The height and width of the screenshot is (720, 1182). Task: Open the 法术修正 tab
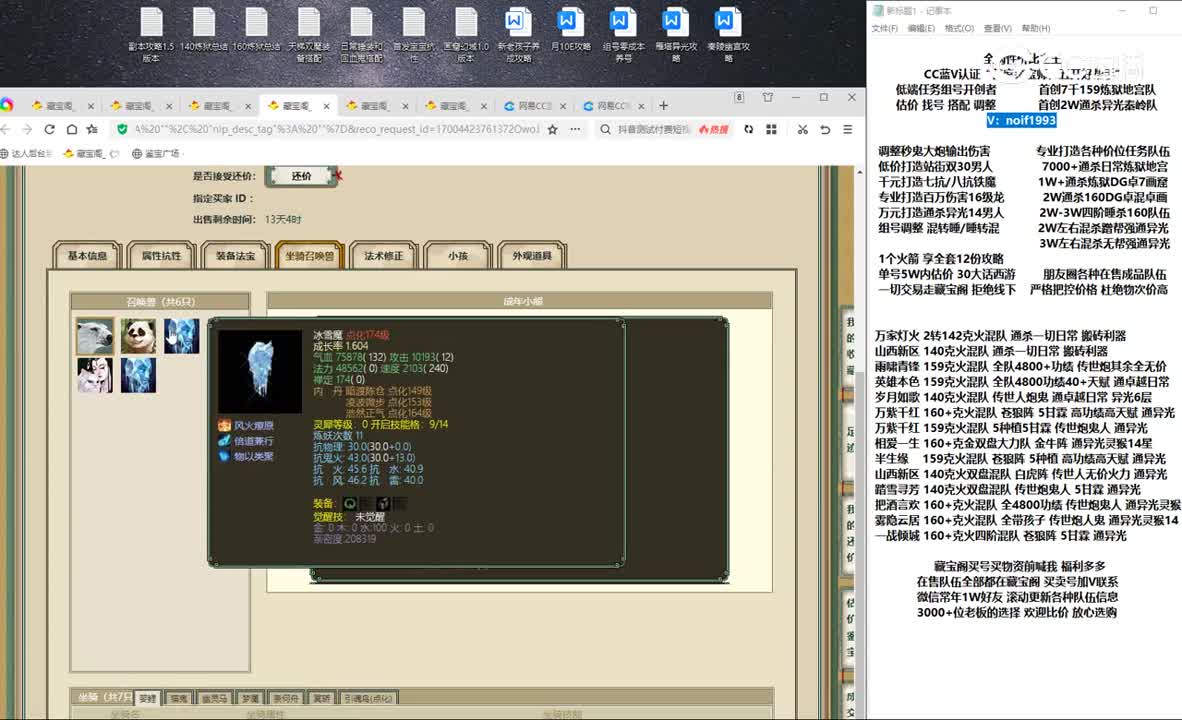pos(384,256)
